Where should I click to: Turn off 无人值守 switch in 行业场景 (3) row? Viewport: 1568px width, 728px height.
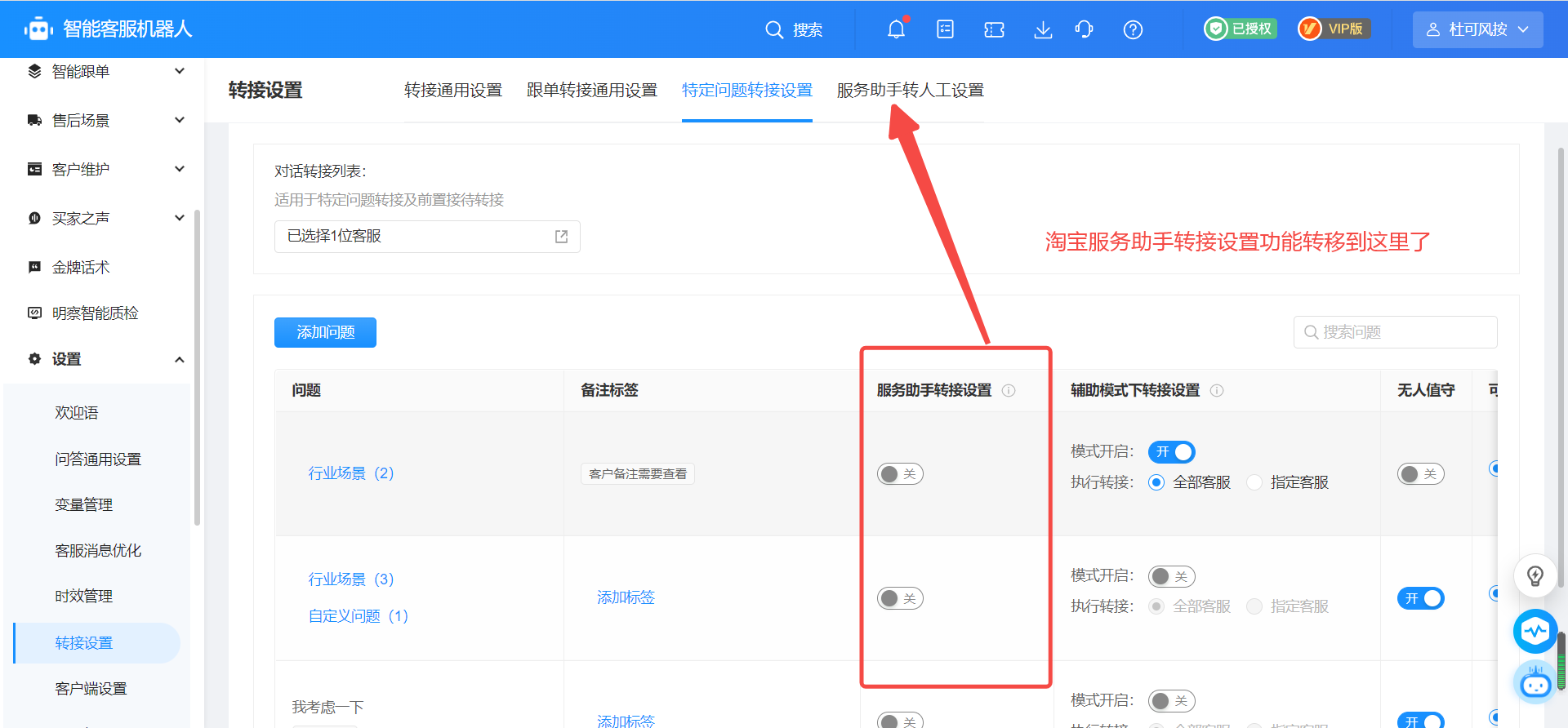click(x=1420, y=598)
